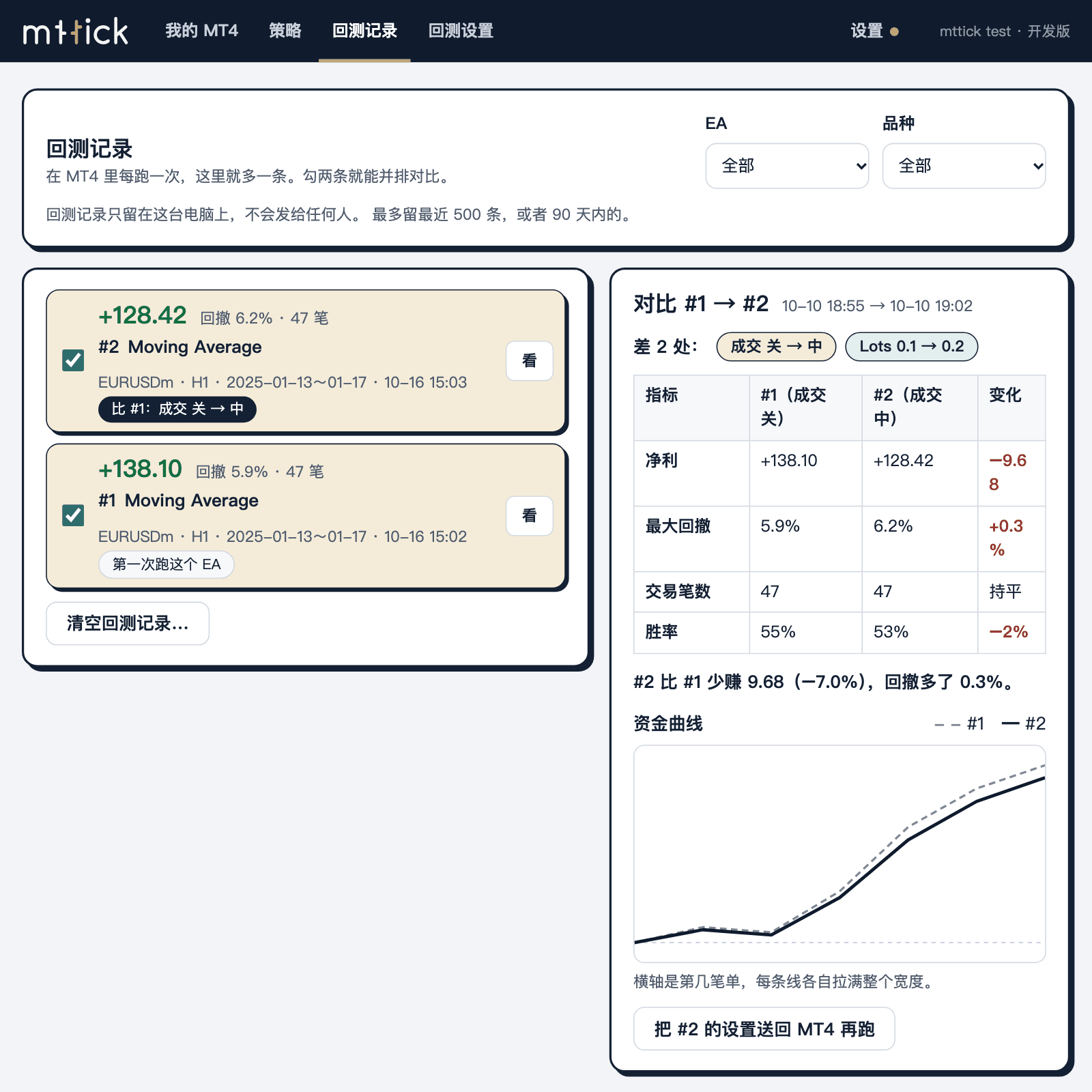Go to the 回测设置 tab

(461, 31)
